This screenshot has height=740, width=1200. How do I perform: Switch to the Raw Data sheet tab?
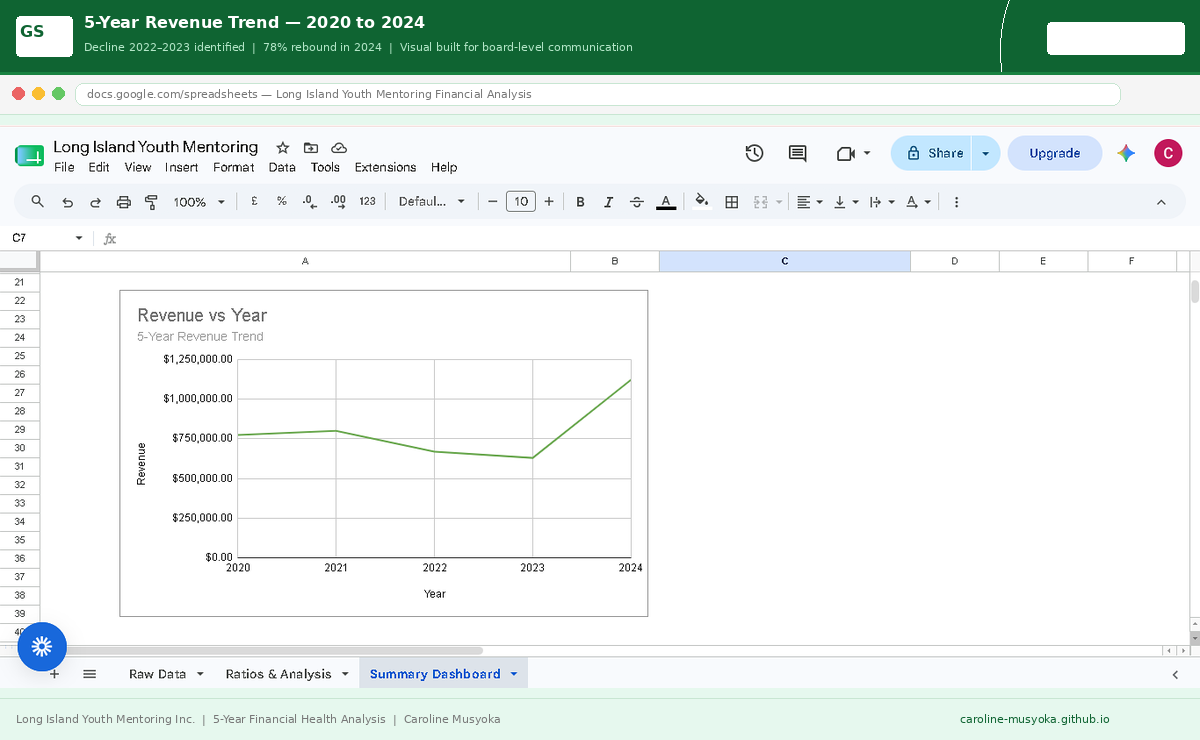(158, 674)
